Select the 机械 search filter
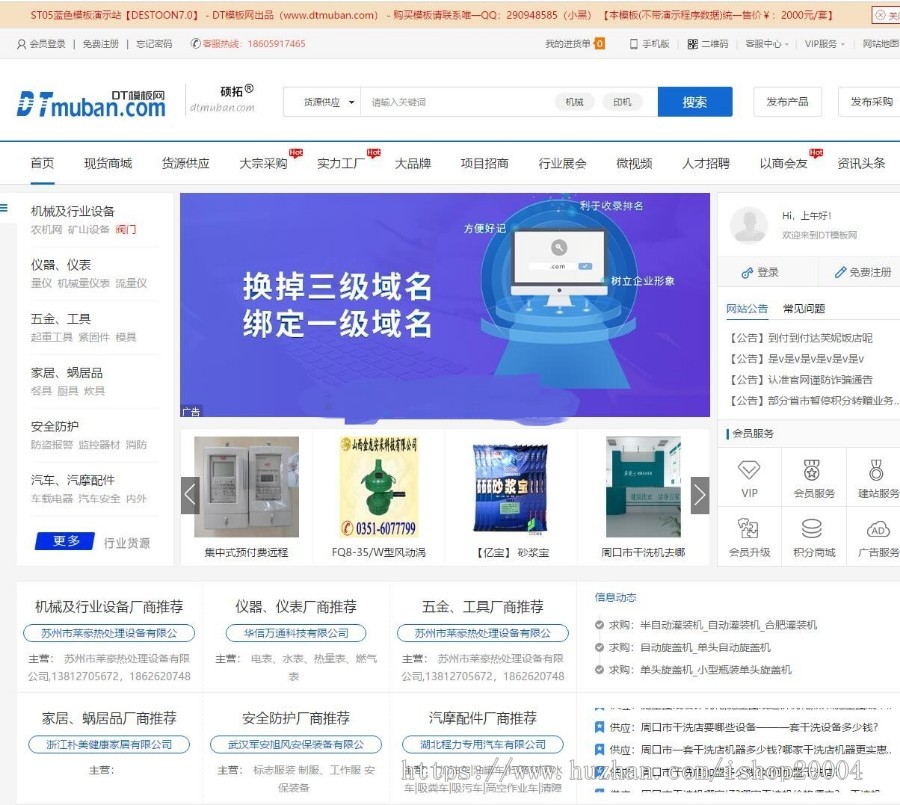This screenshot has width=900, height=805. [x=575, y=101]
